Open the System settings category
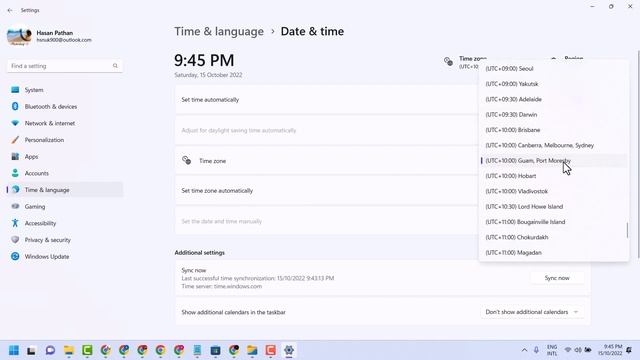This screenshot has height=360, width=640. point(65,90)
